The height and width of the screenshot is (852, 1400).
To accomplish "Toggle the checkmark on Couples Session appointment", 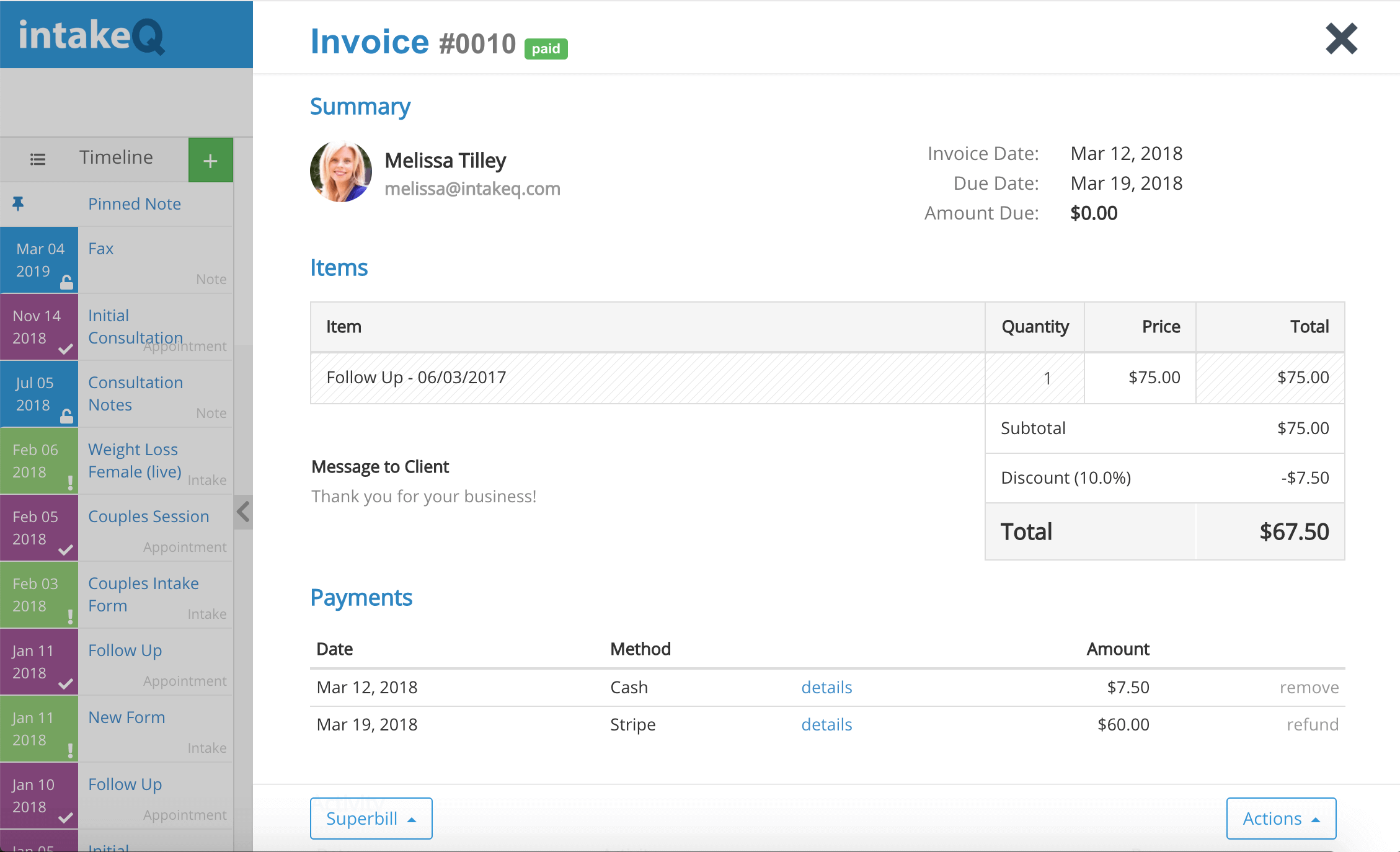I will [x=66, y=549].
